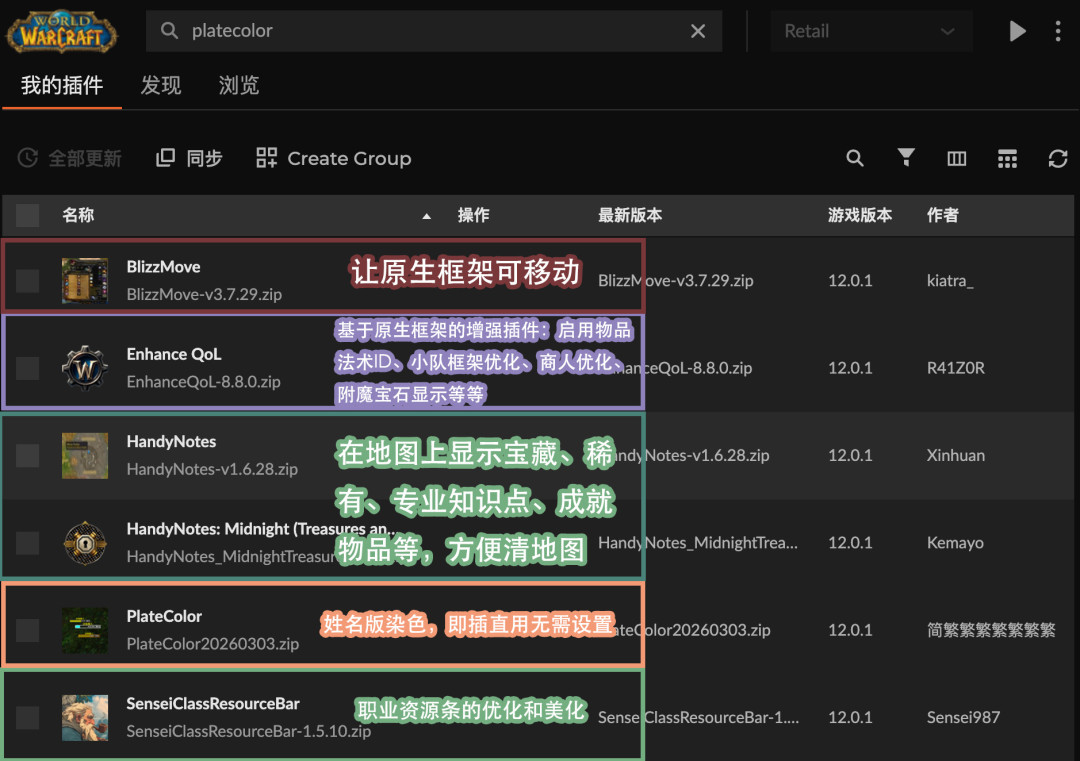Click the HandyNotes map thumbnail

point(85,455)
